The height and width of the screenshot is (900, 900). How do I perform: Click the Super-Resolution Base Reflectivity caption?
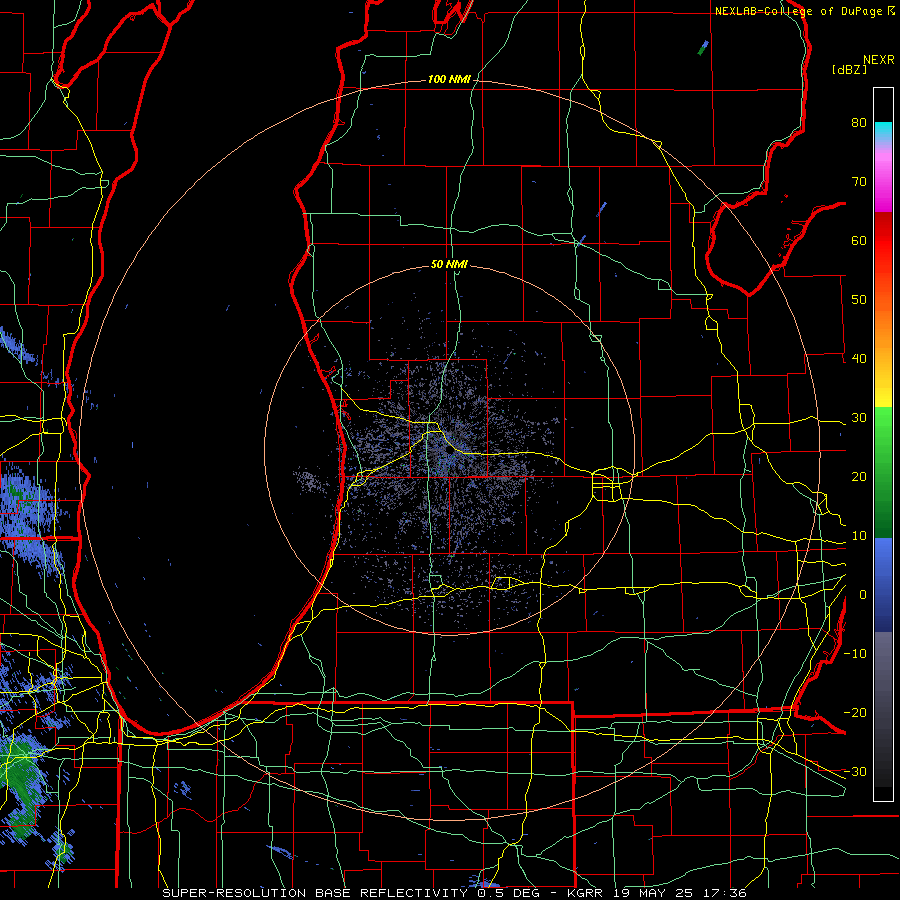tap(455, 893)
